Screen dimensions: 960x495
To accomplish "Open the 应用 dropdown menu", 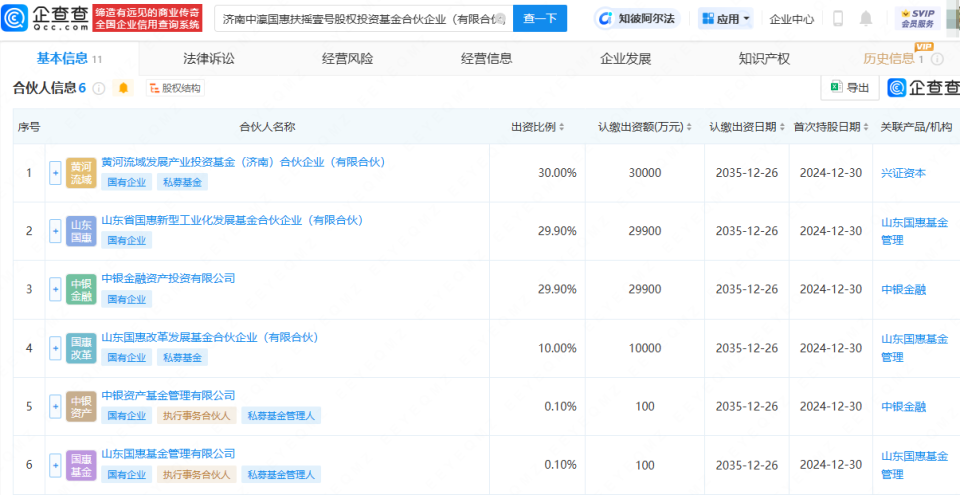I will (726, 18).
